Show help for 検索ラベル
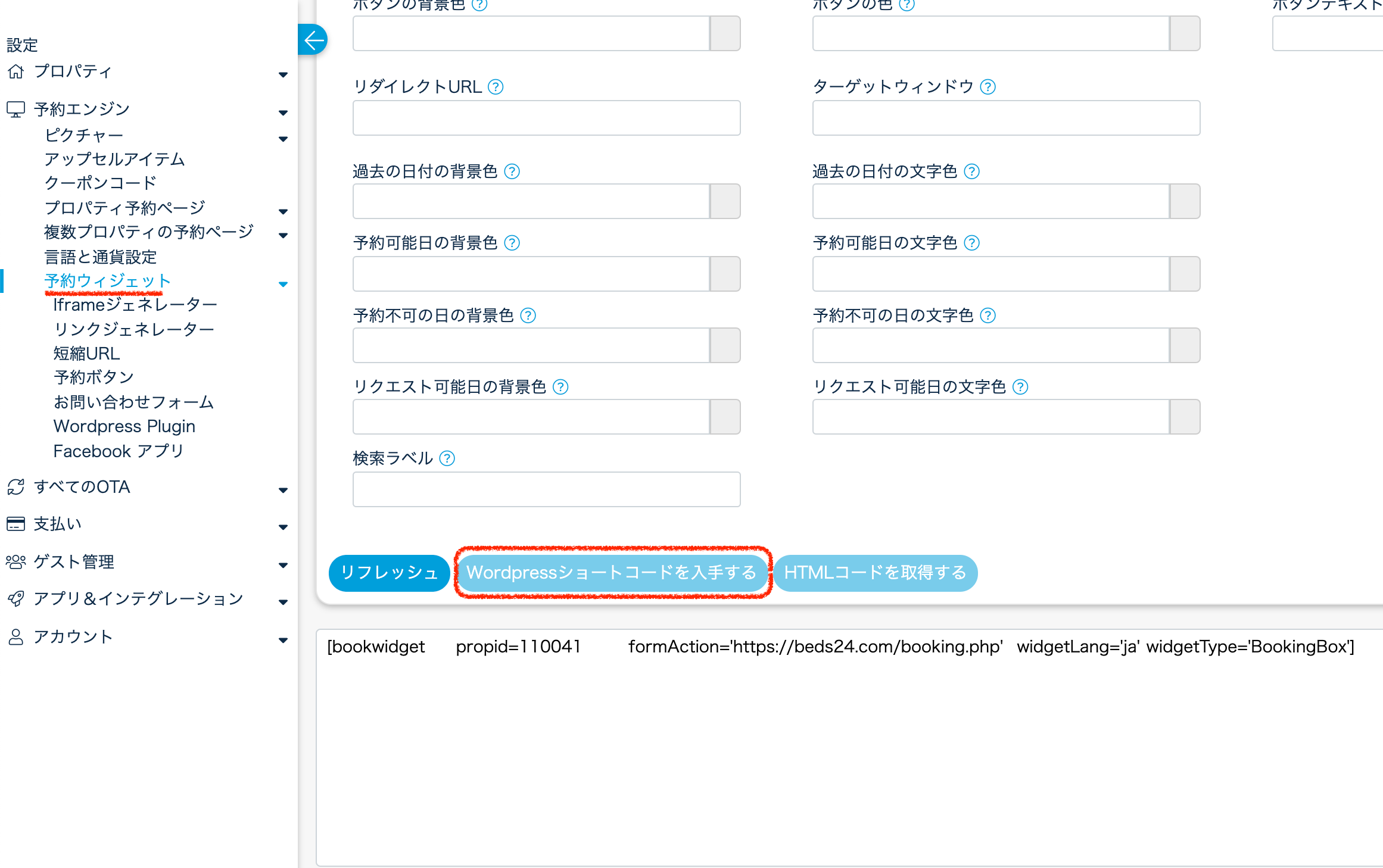 coord(447,458)
